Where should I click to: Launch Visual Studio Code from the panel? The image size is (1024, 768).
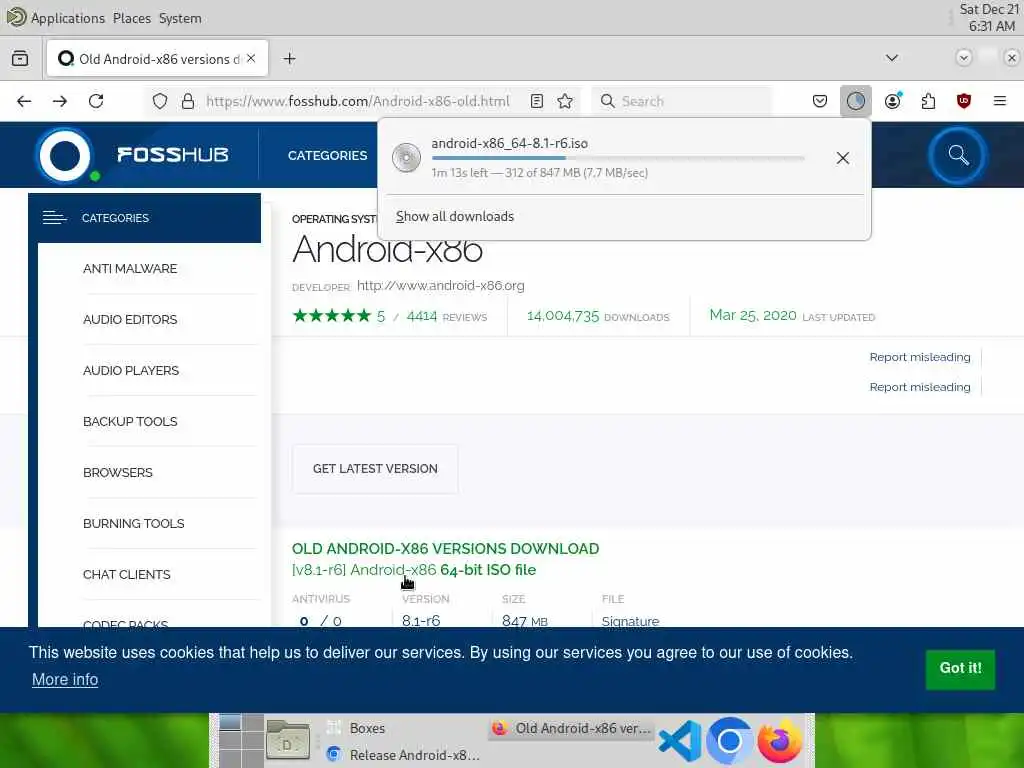pos(679,741)
